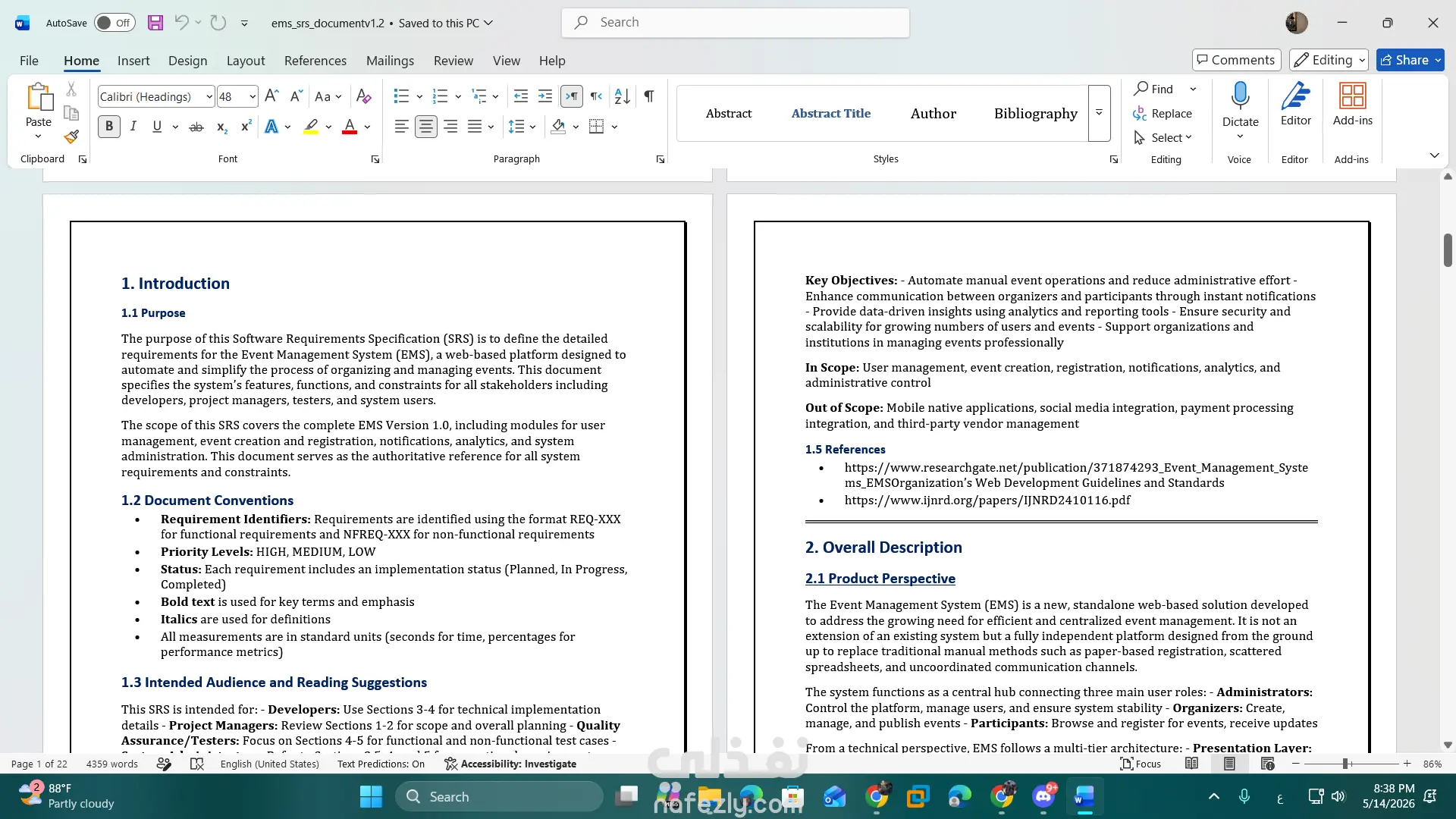Click Replace in Editing group
The width and height of the screenshot is (1456, 819).
(x=1163, y=113)
